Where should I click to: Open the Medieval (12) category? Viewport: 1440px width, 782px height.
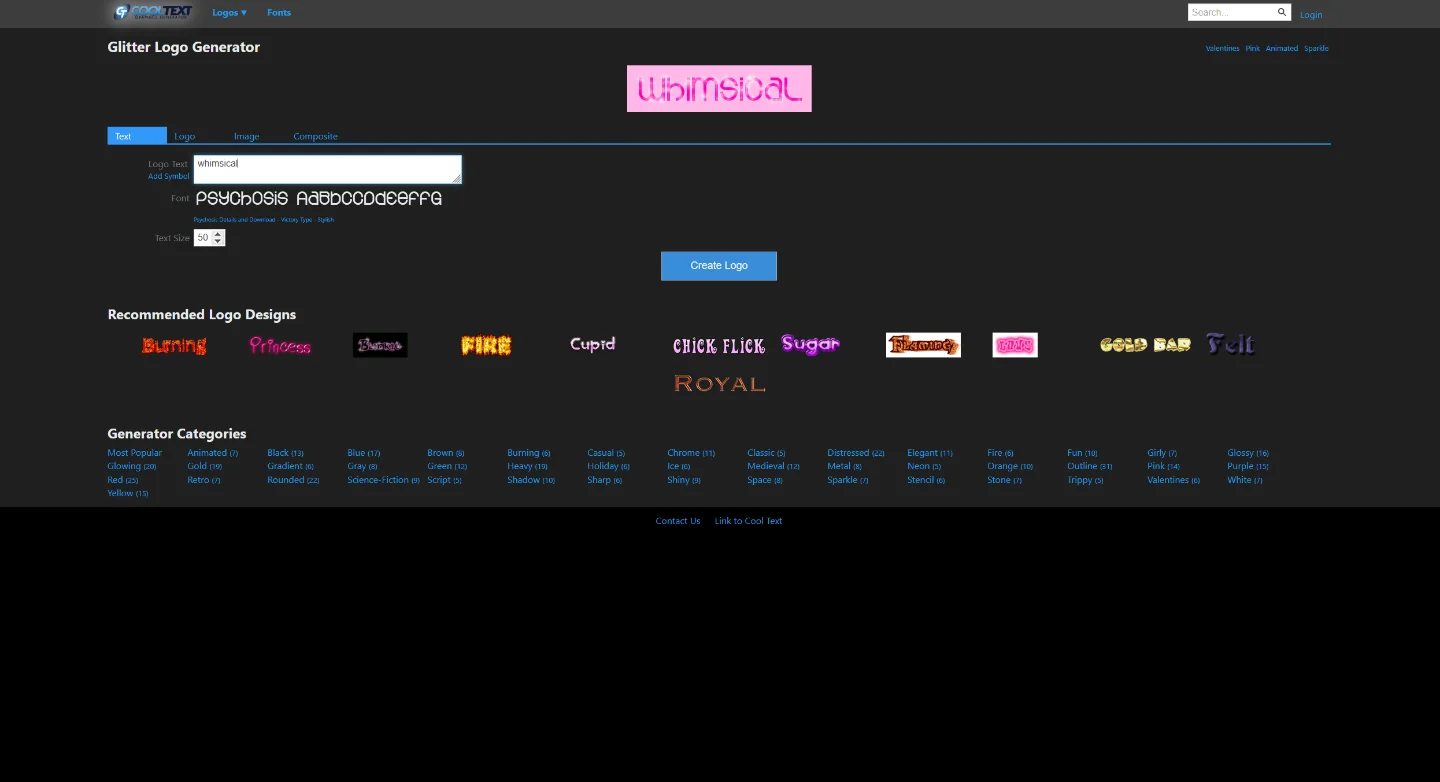click(x=773, y=466)
